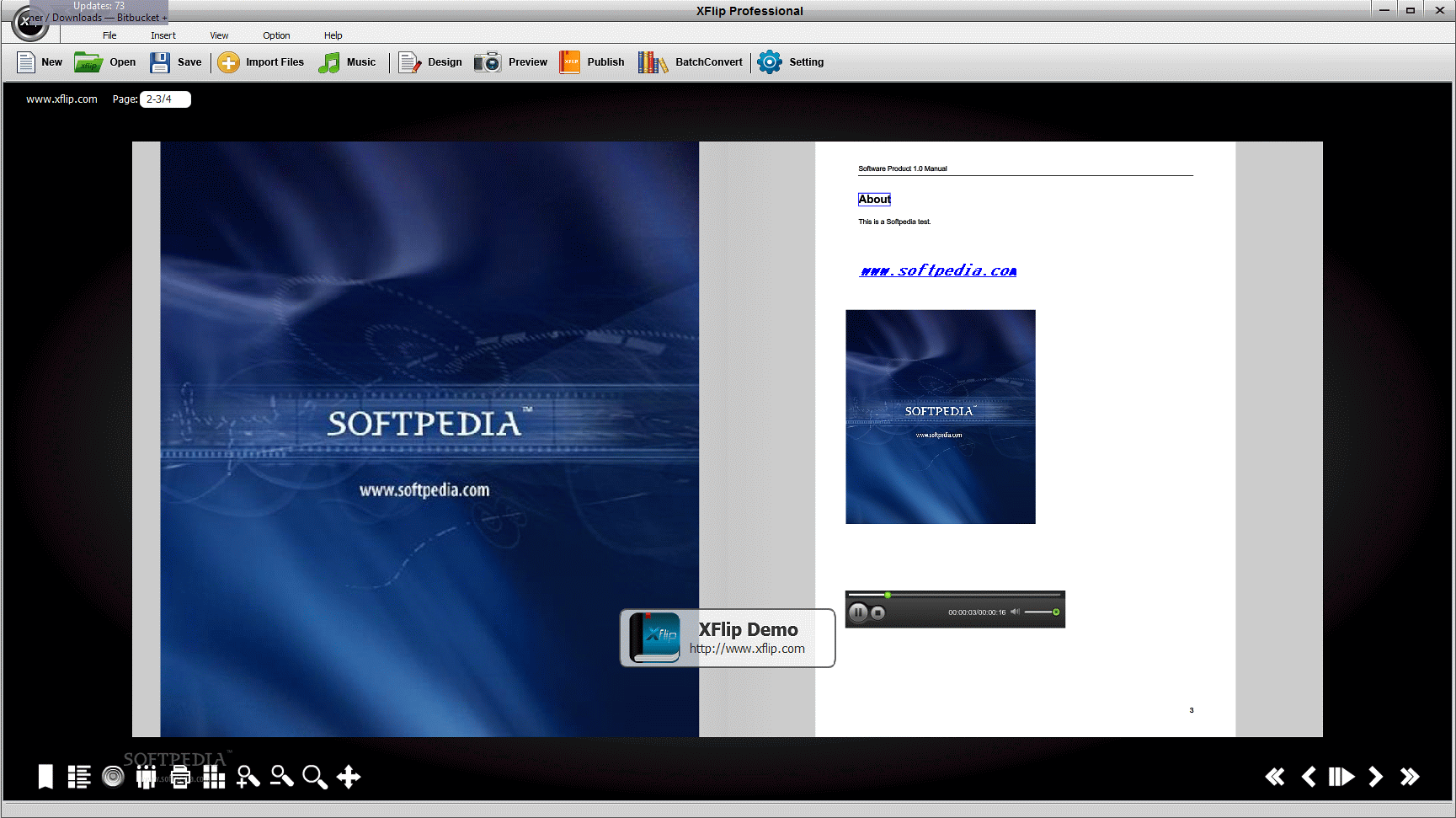Minimize the XFlip Professional window
This screenshot has height=818, width=1456.
coord(1384,10)
